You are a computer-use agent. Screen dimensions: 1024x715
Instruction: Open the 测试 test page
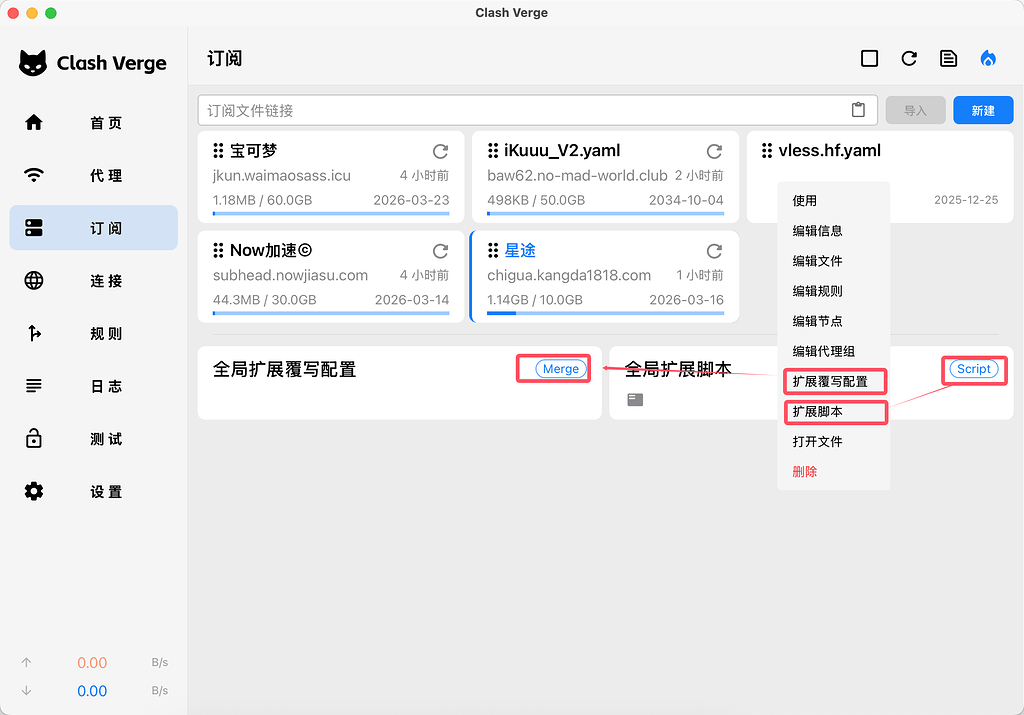[x=93, y=439]
